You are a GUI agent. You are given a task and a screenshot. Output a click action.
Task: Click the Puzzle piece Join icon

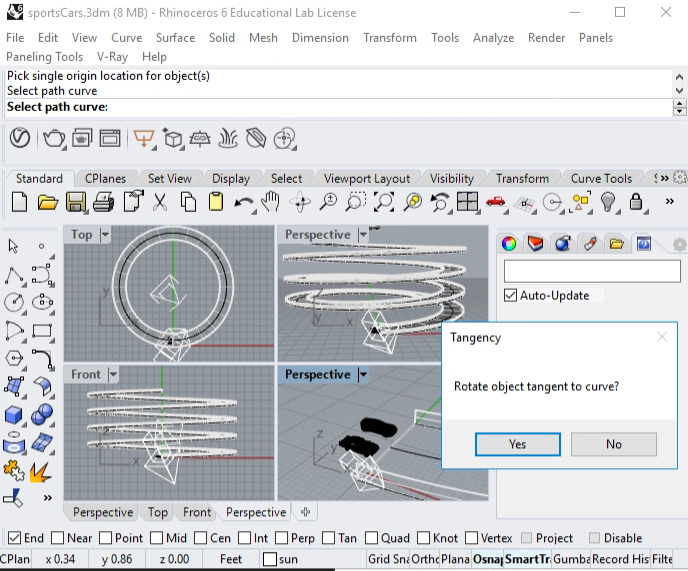coord(14,471)
